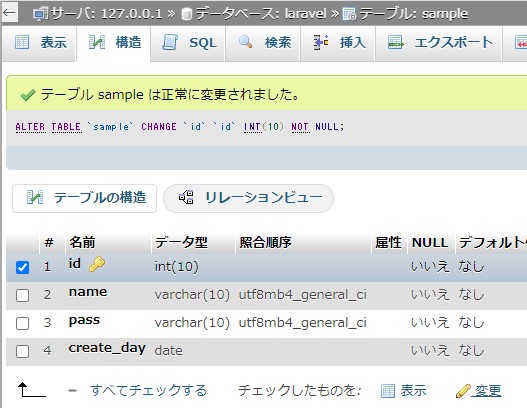Check the create_day column checkbox

point(23,352)
